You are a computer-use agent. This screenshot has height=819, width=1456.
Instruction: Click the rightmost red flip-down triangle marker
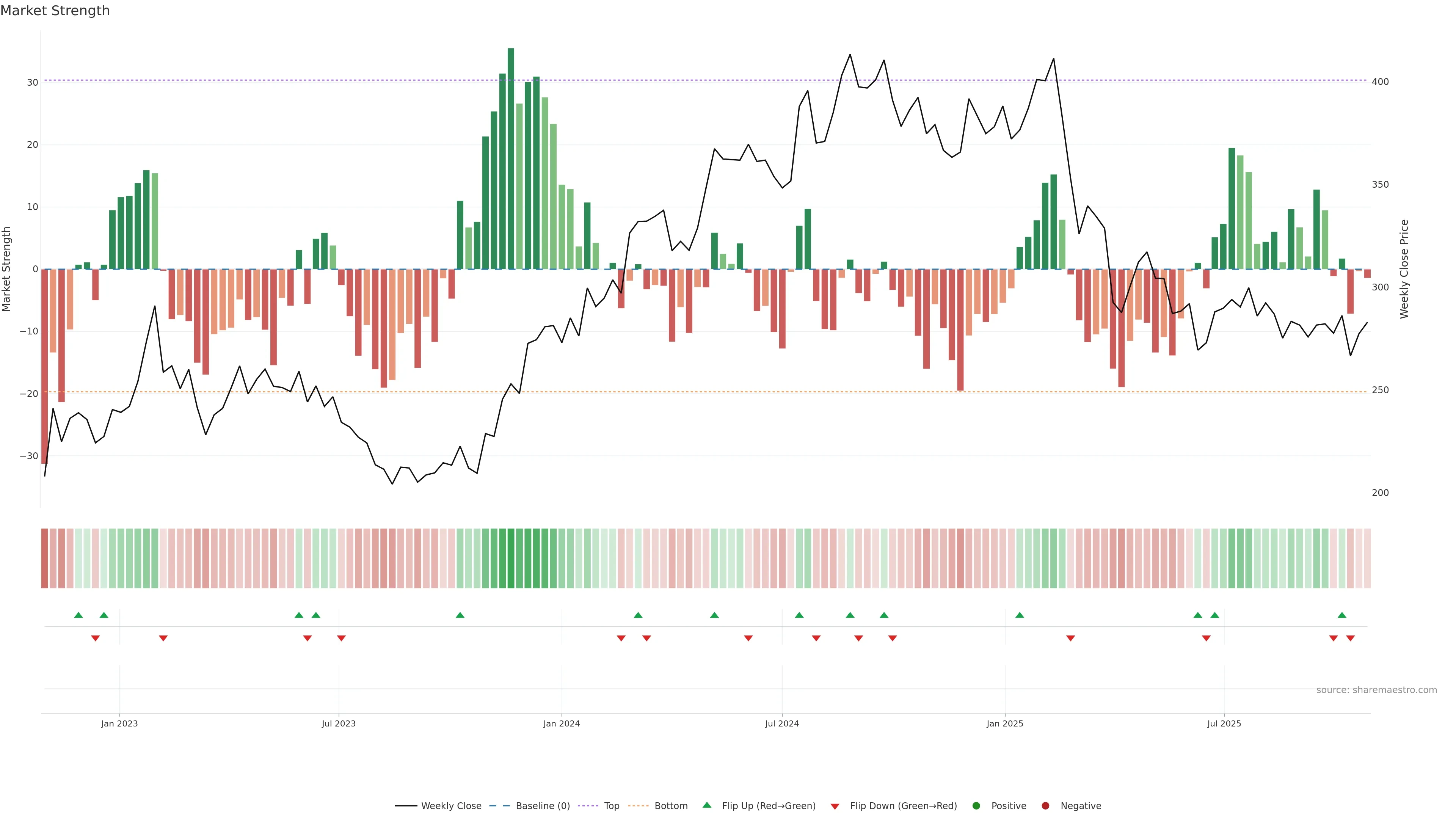[x=1350, y=638]
